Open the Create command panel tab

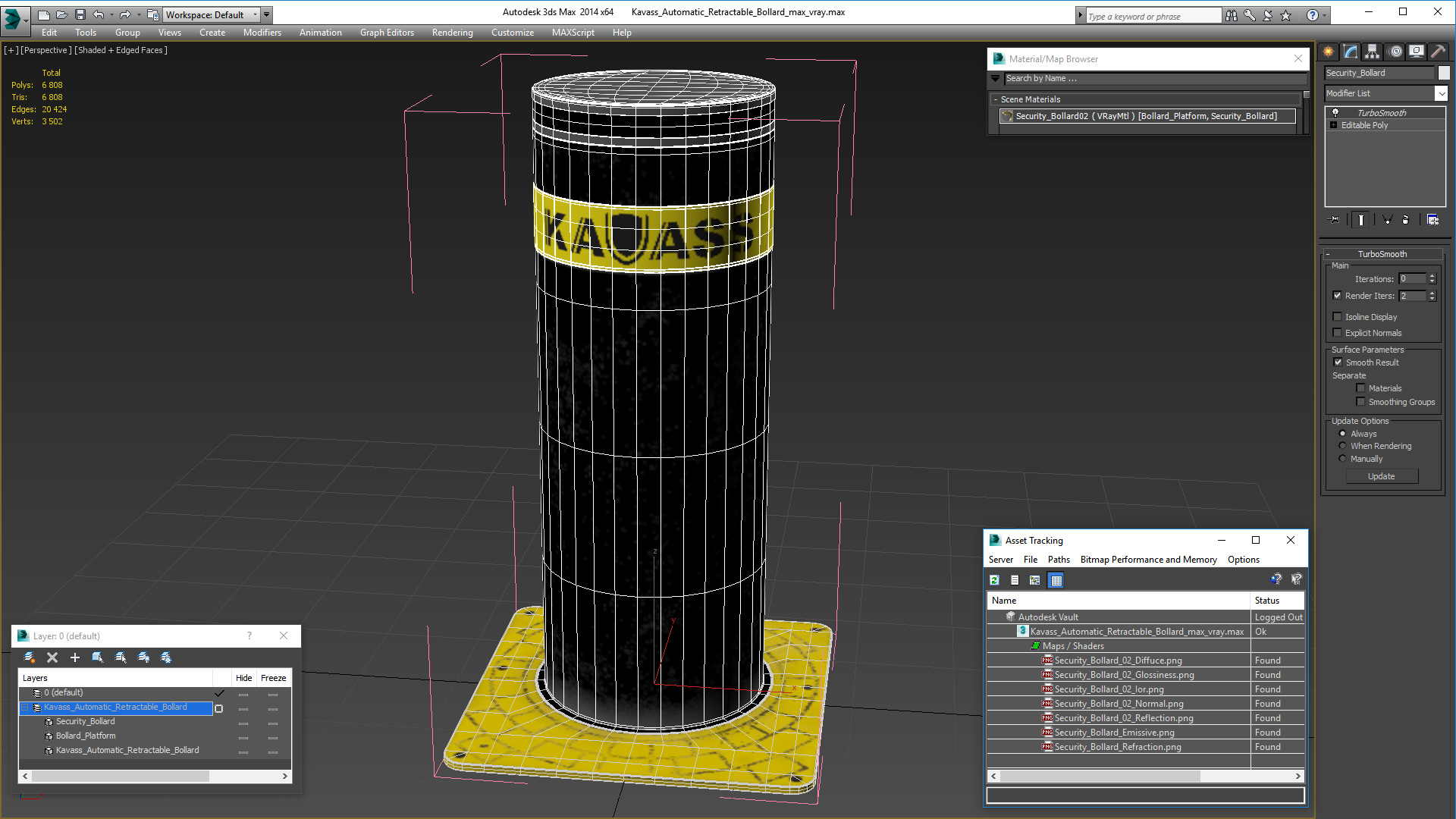[x=1329, y=52]
